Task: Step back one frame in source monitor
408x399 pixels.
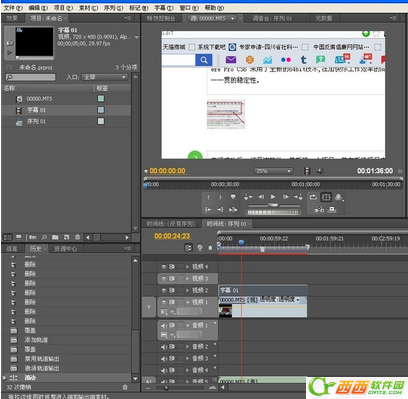Action: pos(261,197)
